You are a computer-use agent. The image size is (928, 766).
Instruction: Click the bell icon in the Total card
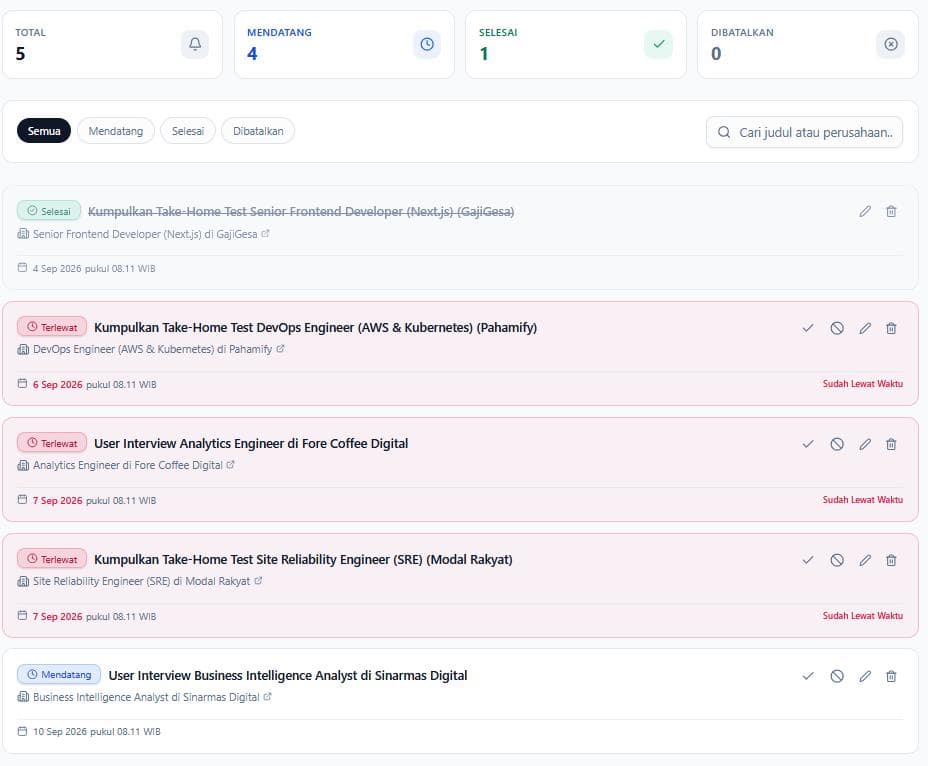[195, 44]
